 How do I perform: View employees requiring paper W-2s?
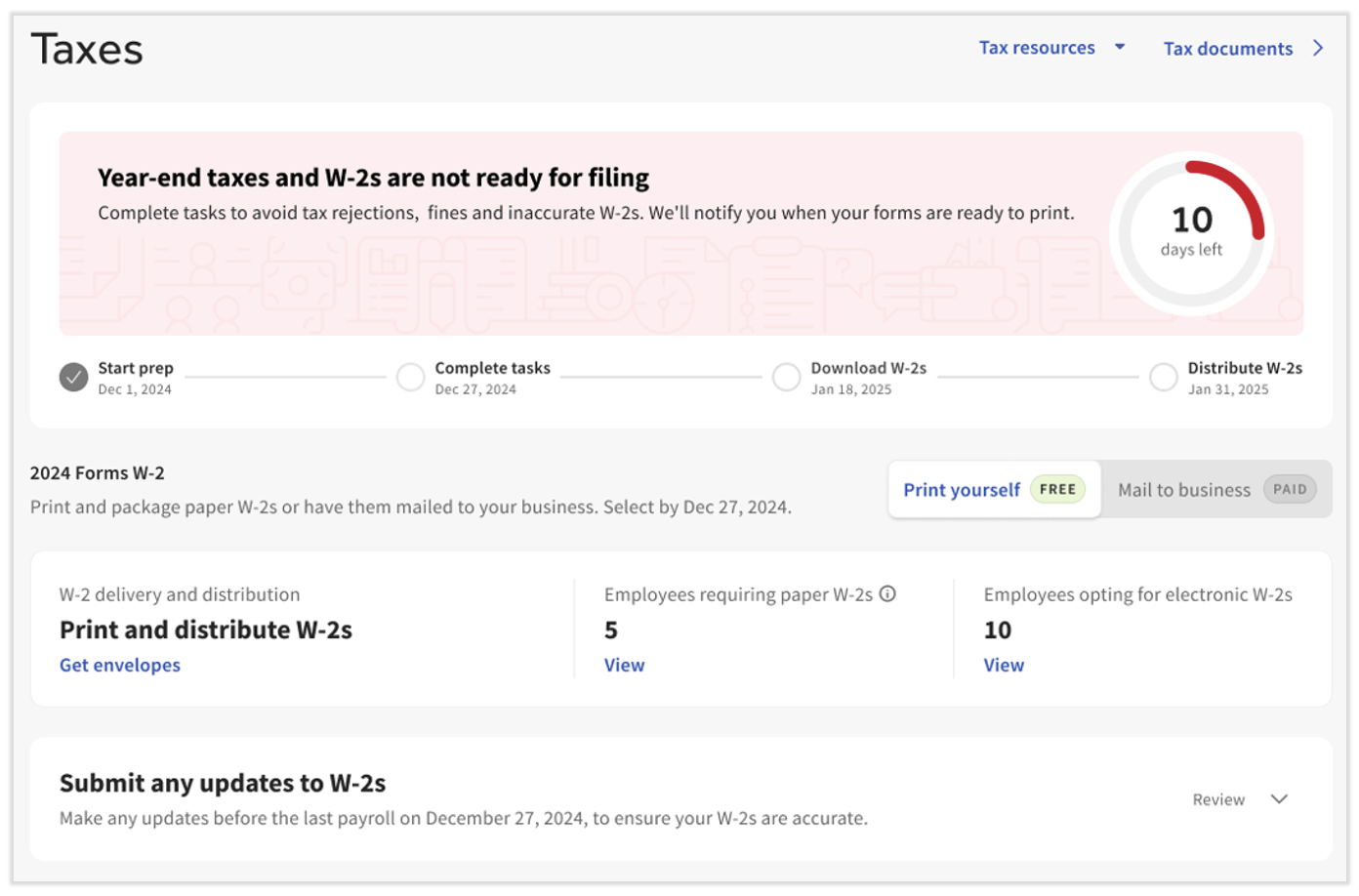coord(624,665)
